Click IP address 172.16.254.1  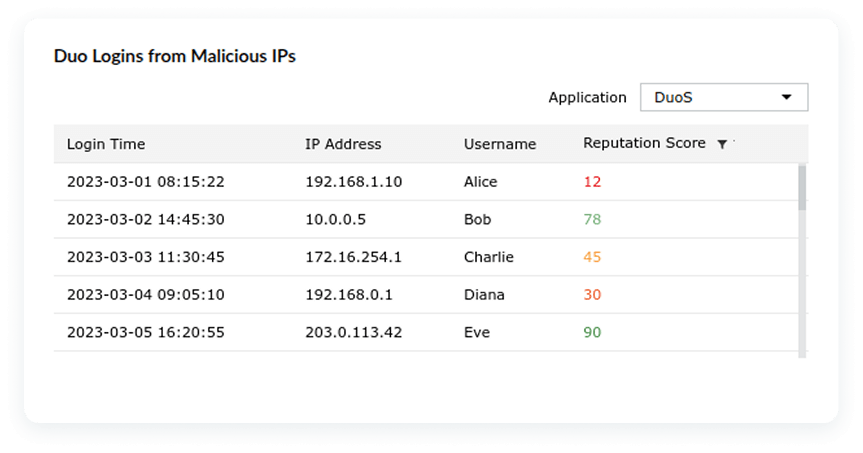353,257
